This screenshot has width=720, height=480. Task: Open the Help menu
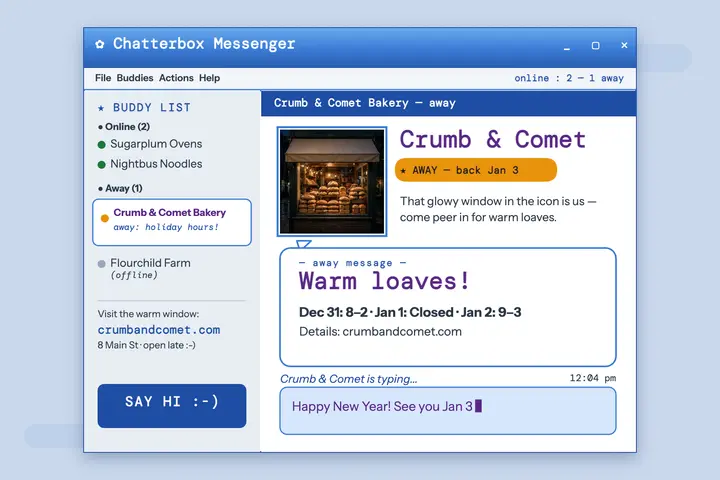tap(209, 78)
